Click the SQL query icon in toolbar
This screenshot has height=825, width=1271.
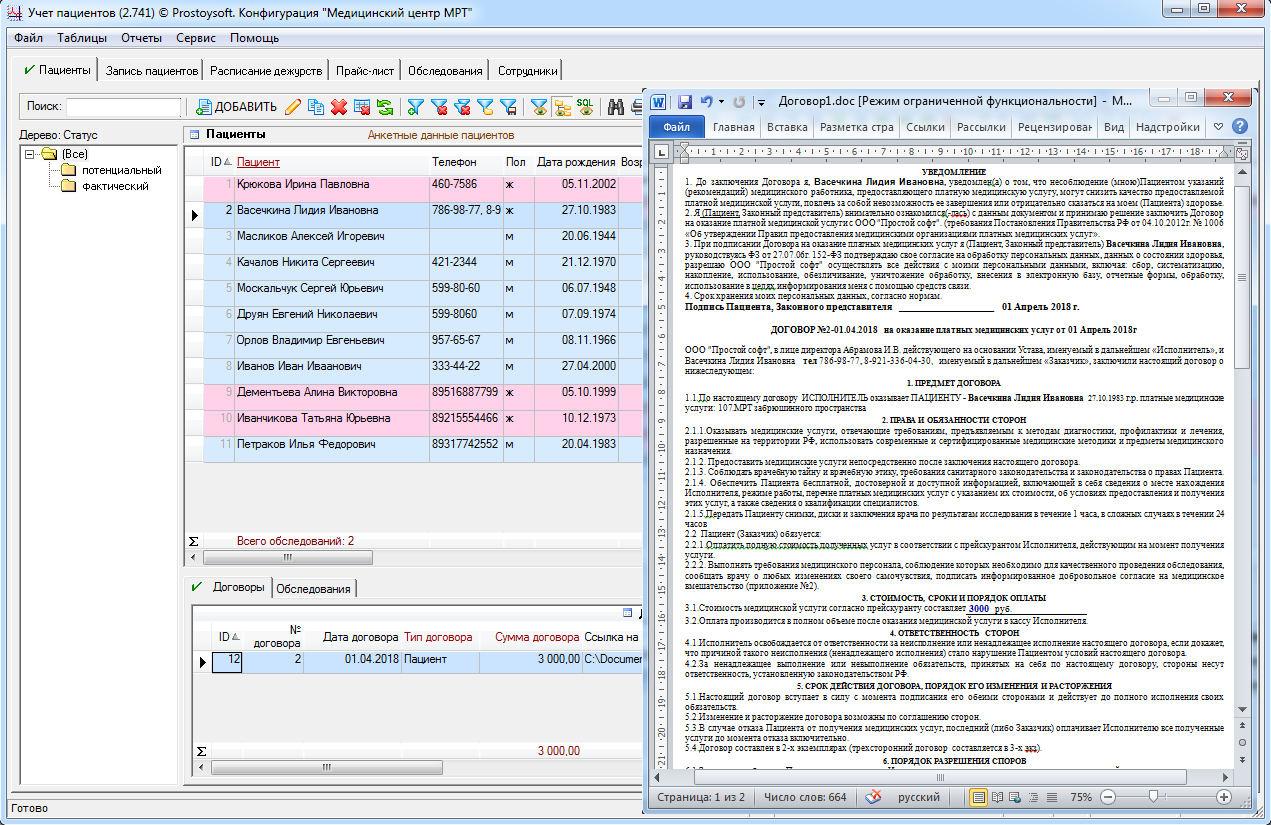[x=585, y=107]
